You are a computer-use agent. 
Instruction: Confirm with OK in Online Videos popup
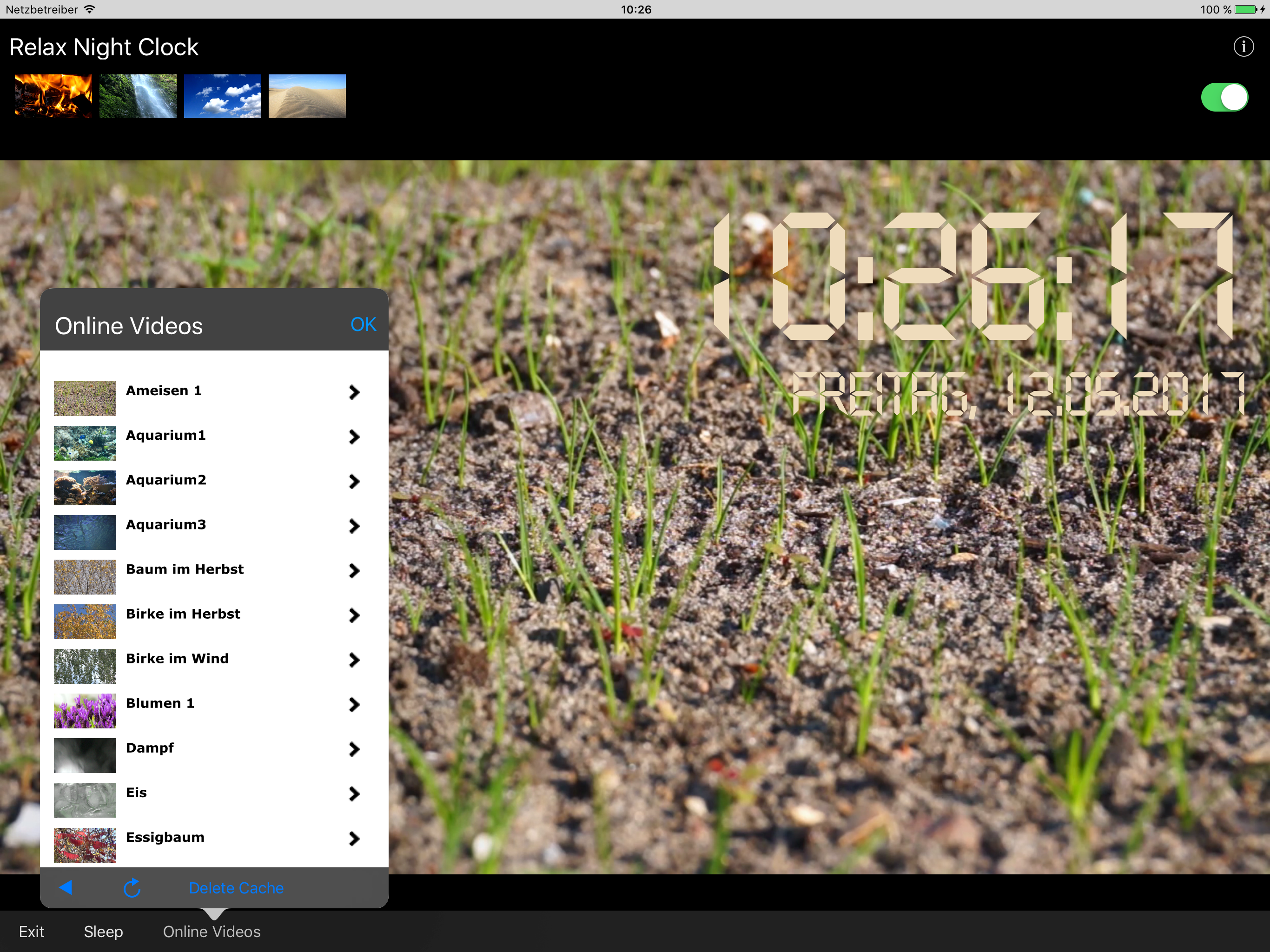pyautogui.click(x=363, y=324)
